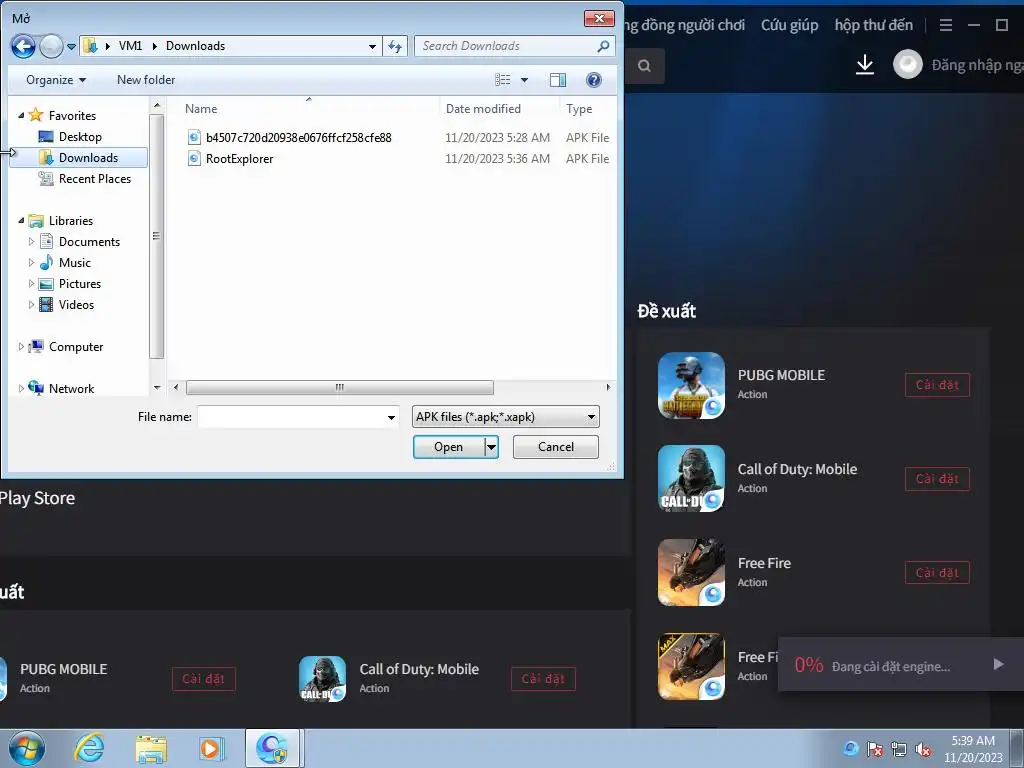The width and height of the screenshot is (1024, 768).
Task: Click the muted volume tray icon
Action: click(x=923, y=749)
